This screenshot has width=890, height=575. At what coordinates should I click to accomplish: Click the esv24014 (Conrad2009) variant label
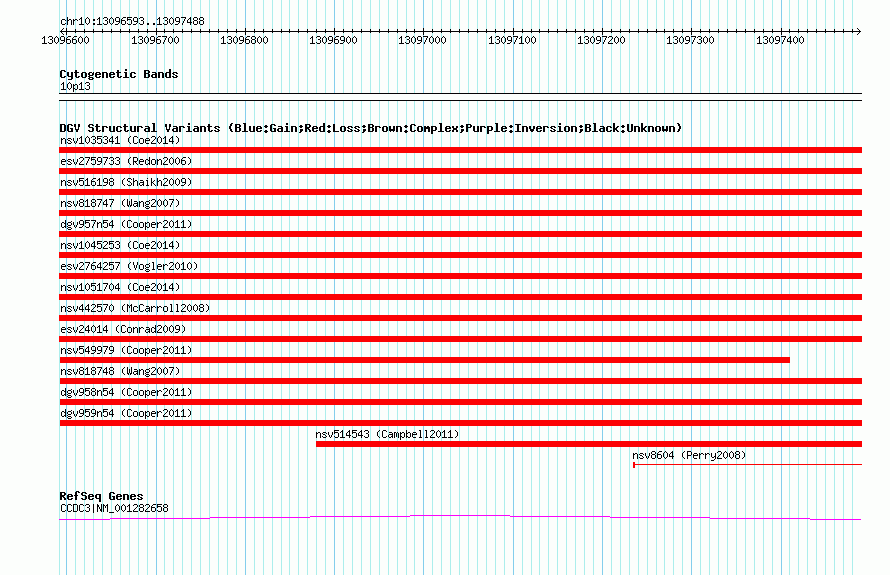[123, 329]
